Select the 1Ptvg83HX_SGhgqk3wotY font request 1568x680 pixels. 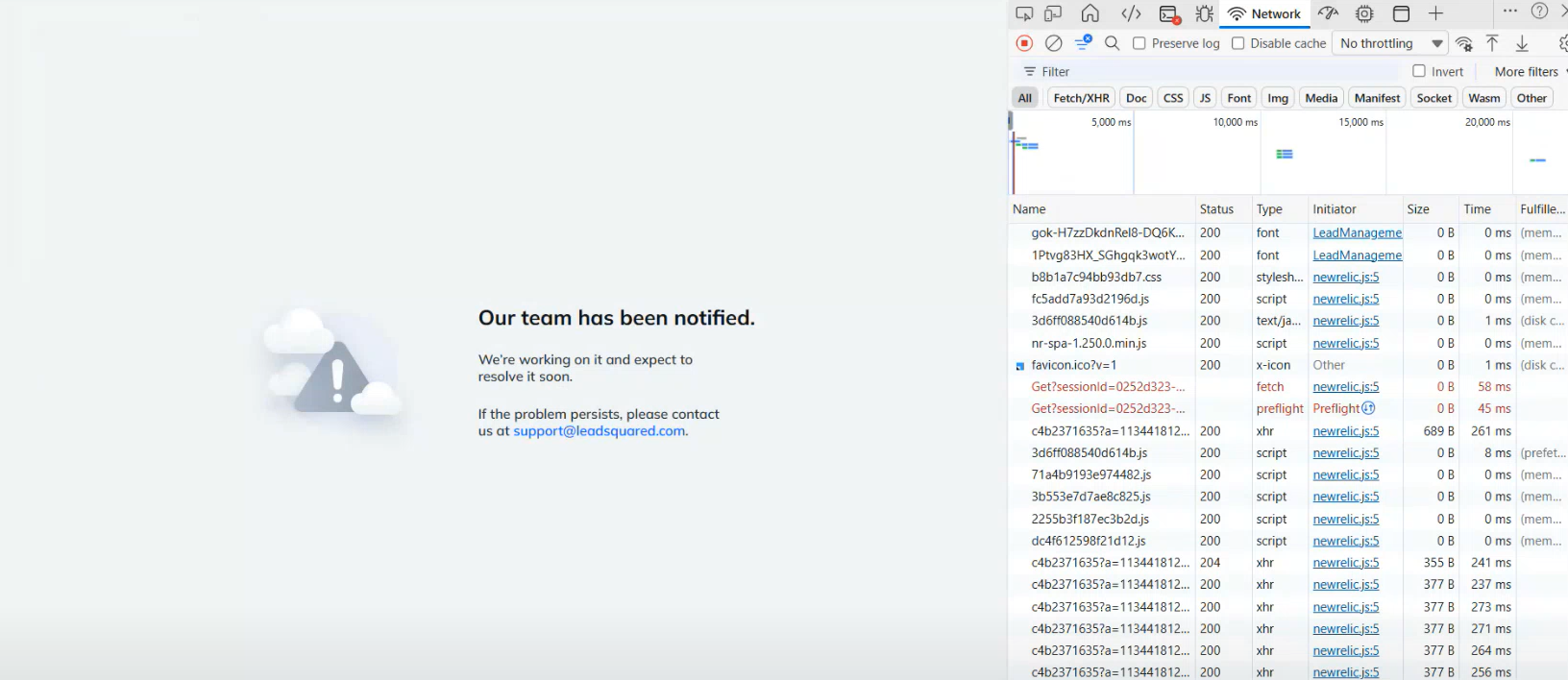[1109, 255]
